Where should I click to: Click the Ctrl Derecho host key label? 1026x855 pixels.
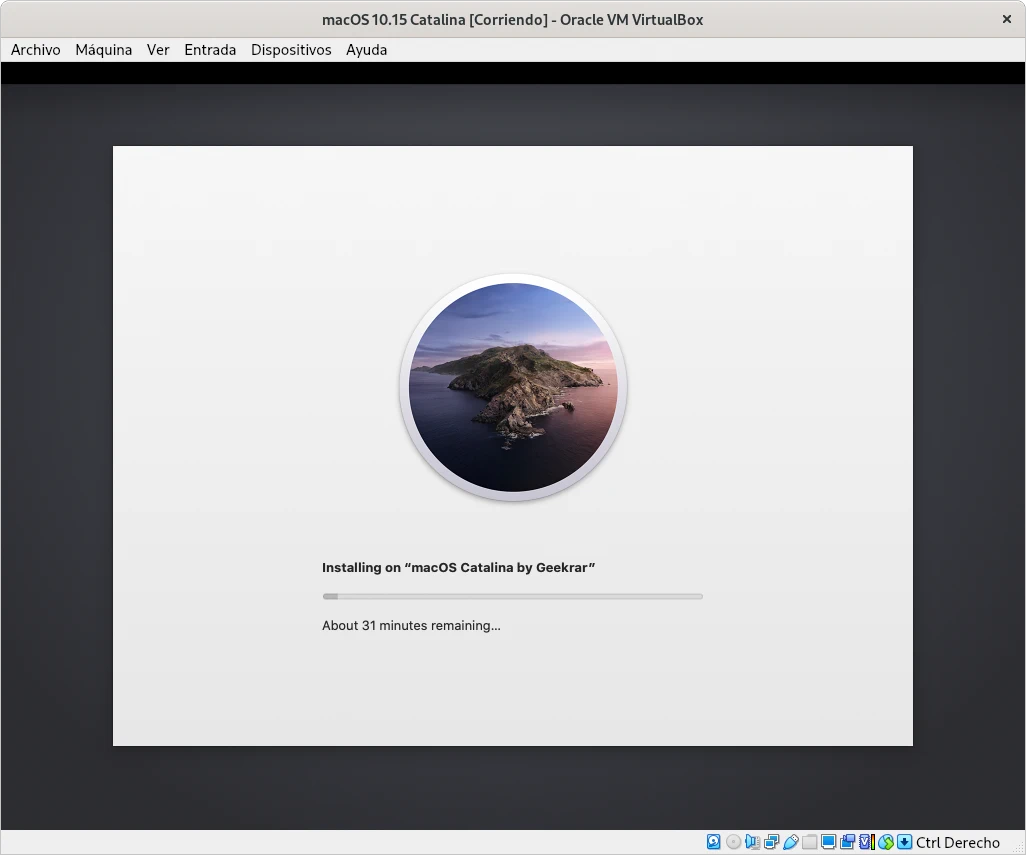[958, 843]
